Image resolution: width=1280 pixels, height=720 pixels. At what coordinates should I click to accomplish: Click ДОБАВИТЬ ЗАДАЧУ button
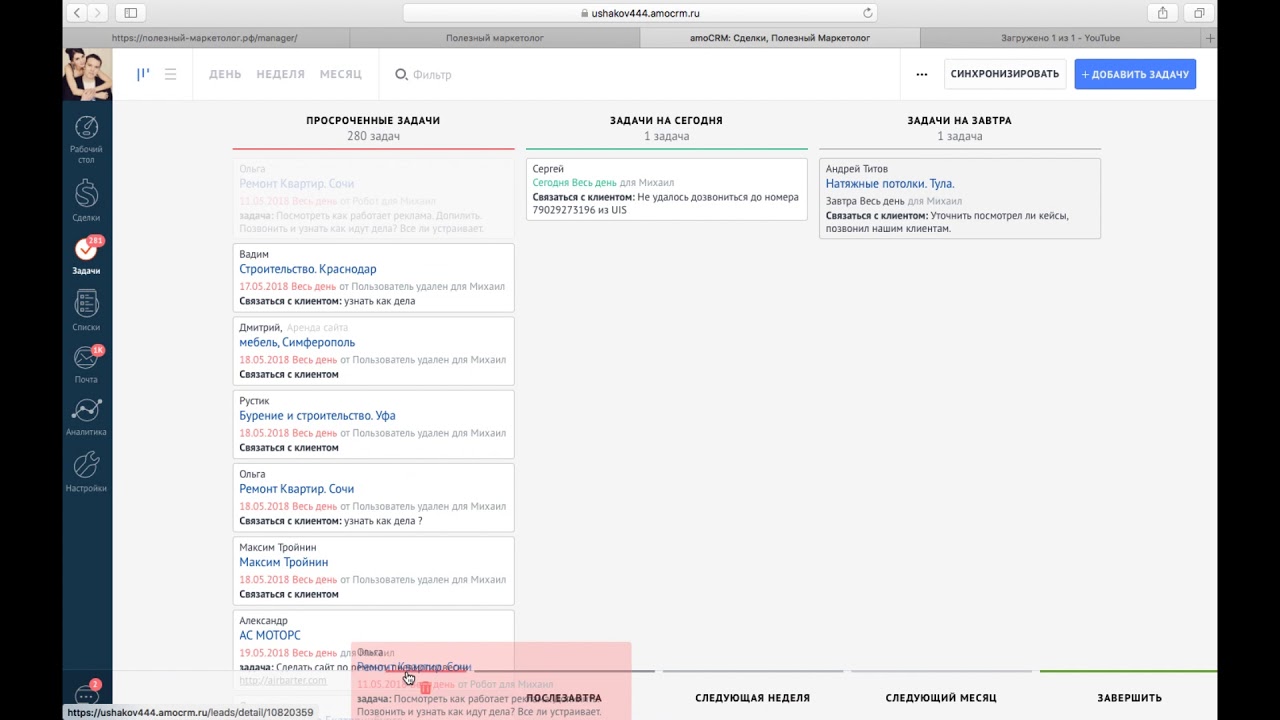click(x=1135, y=74)
